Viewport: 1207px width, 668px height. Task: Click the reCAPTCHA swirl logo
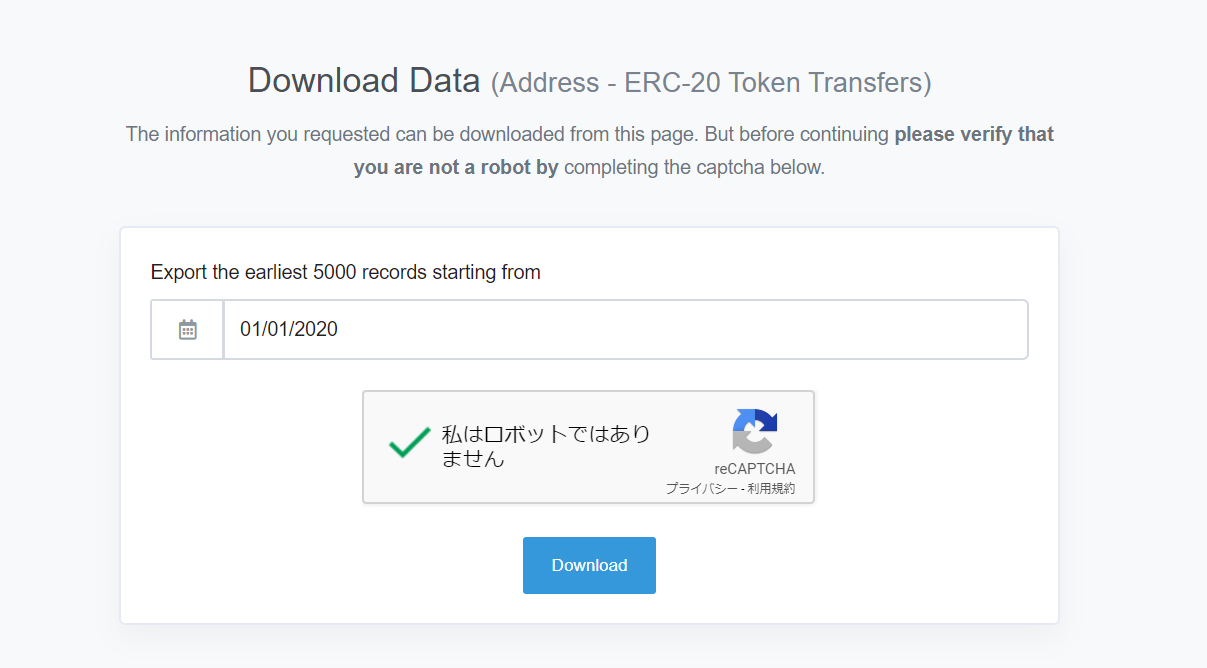(x=755, y=431)
